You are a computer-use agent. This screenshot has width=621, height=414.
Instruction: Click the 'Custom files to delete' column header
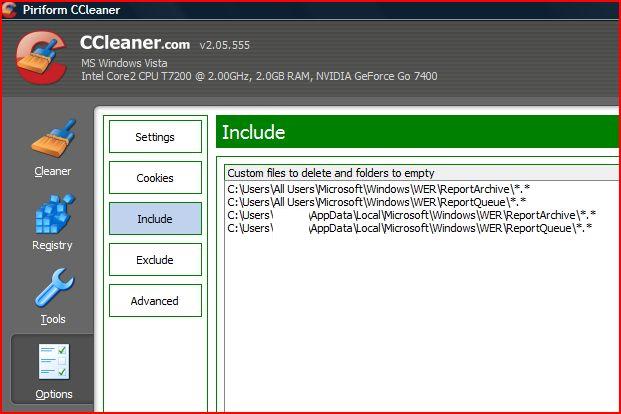tap(421, 173)
